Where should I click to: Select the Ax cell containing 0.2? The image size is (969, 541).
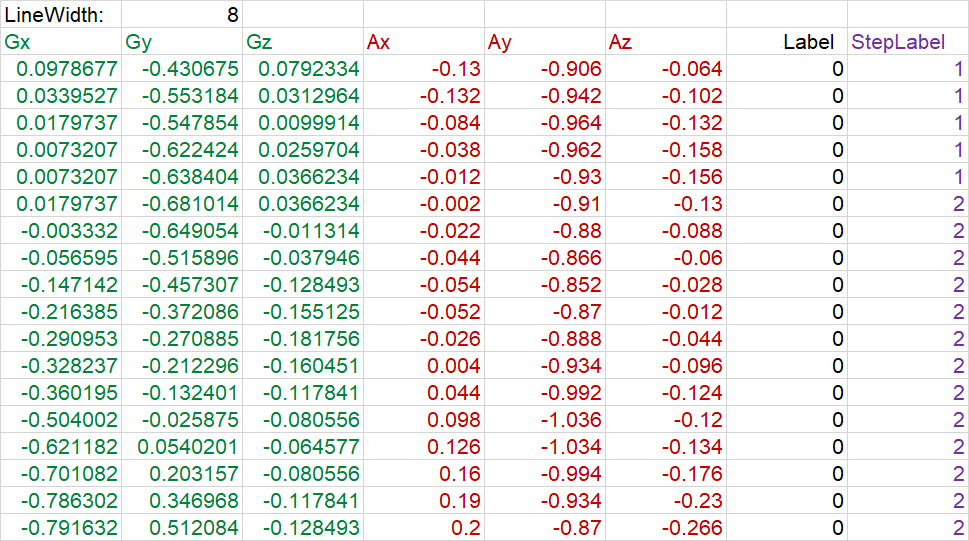tap(424, 528)
